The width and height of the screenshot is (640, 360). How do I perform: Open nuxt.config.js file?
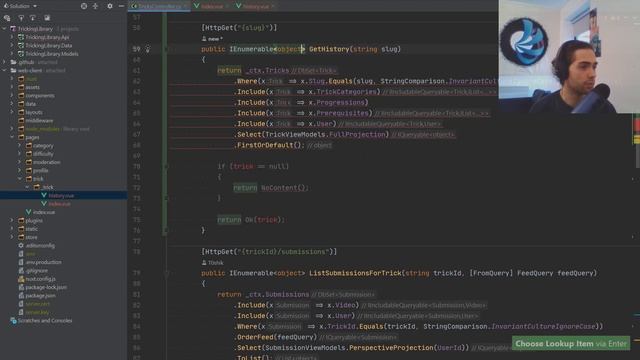tap(37, 279)
